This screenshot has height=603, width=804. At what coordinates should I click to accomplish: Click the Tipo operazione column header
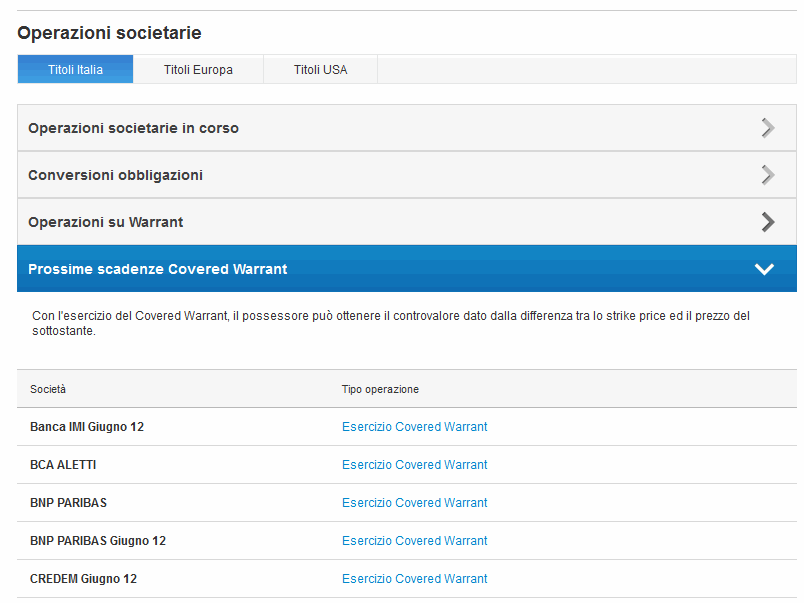pos(380,389)
